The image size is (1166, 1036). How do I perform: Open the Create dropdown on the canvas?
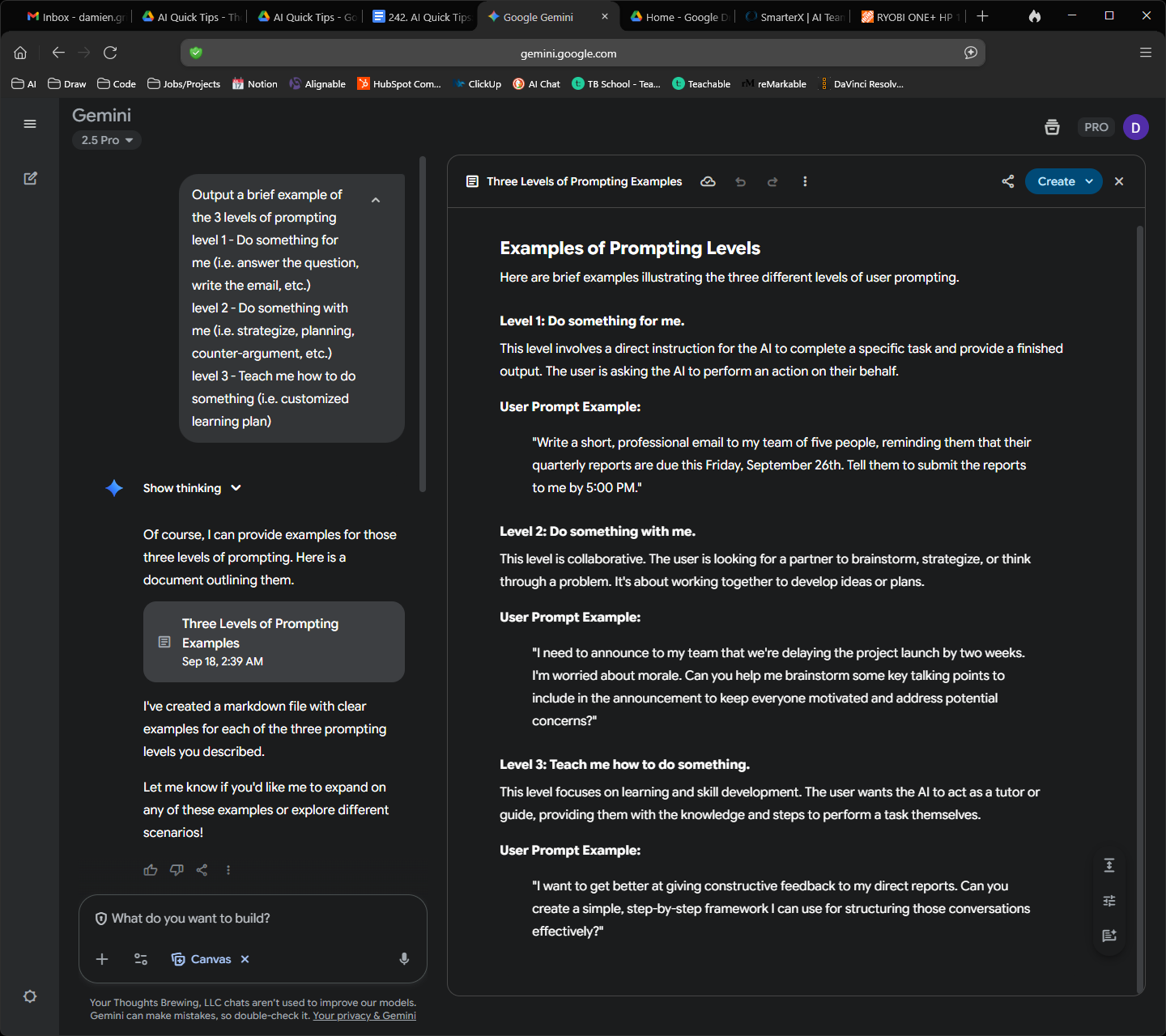[1063, 181]
